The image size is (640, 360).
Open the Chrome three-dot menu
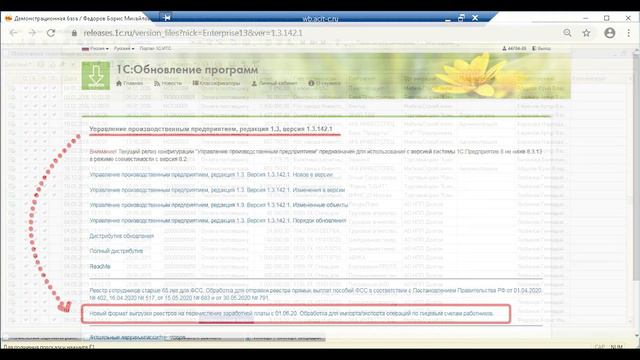[629, 33]
